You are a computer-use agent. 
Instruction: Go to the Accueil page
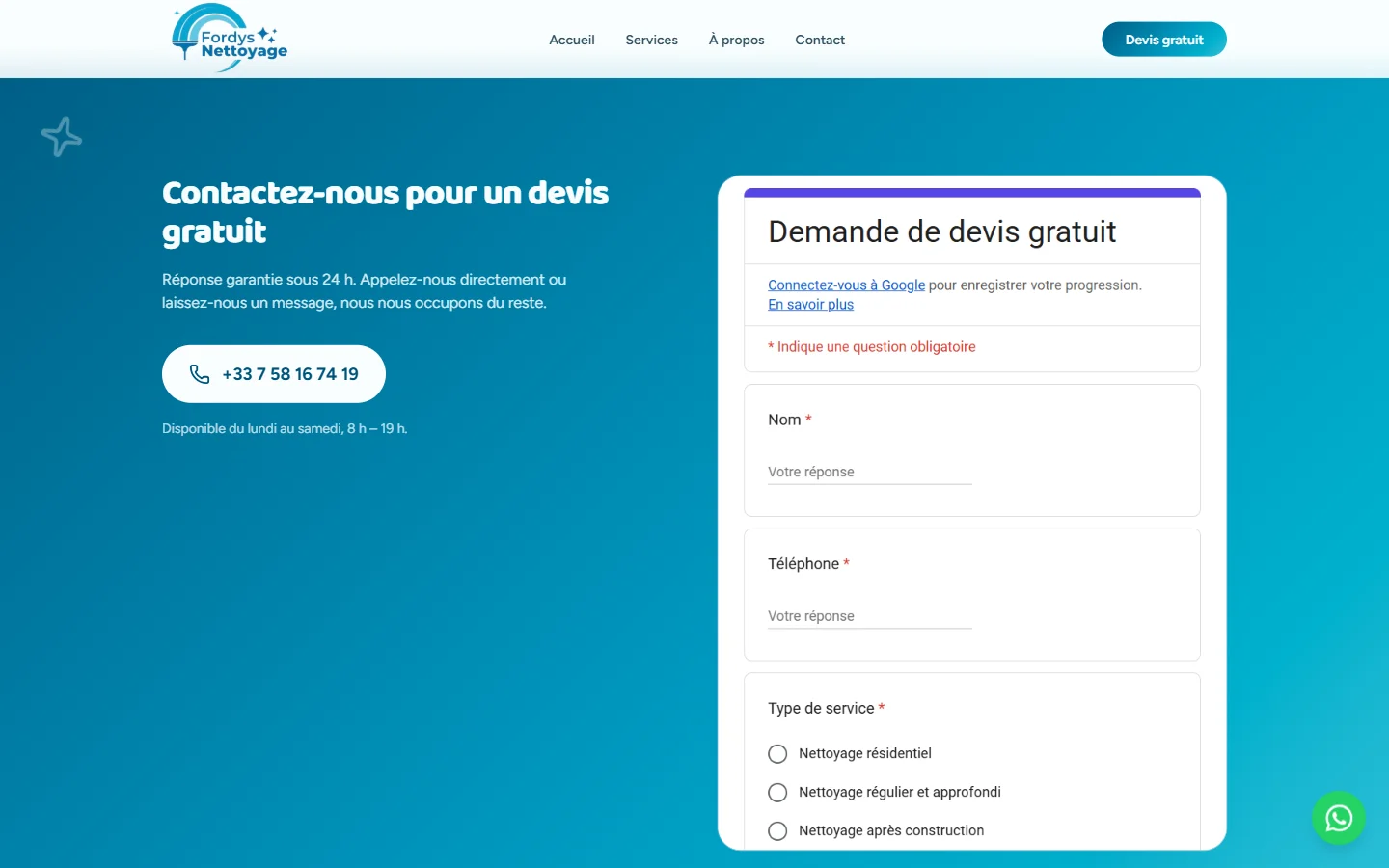(x=572, y=40)
